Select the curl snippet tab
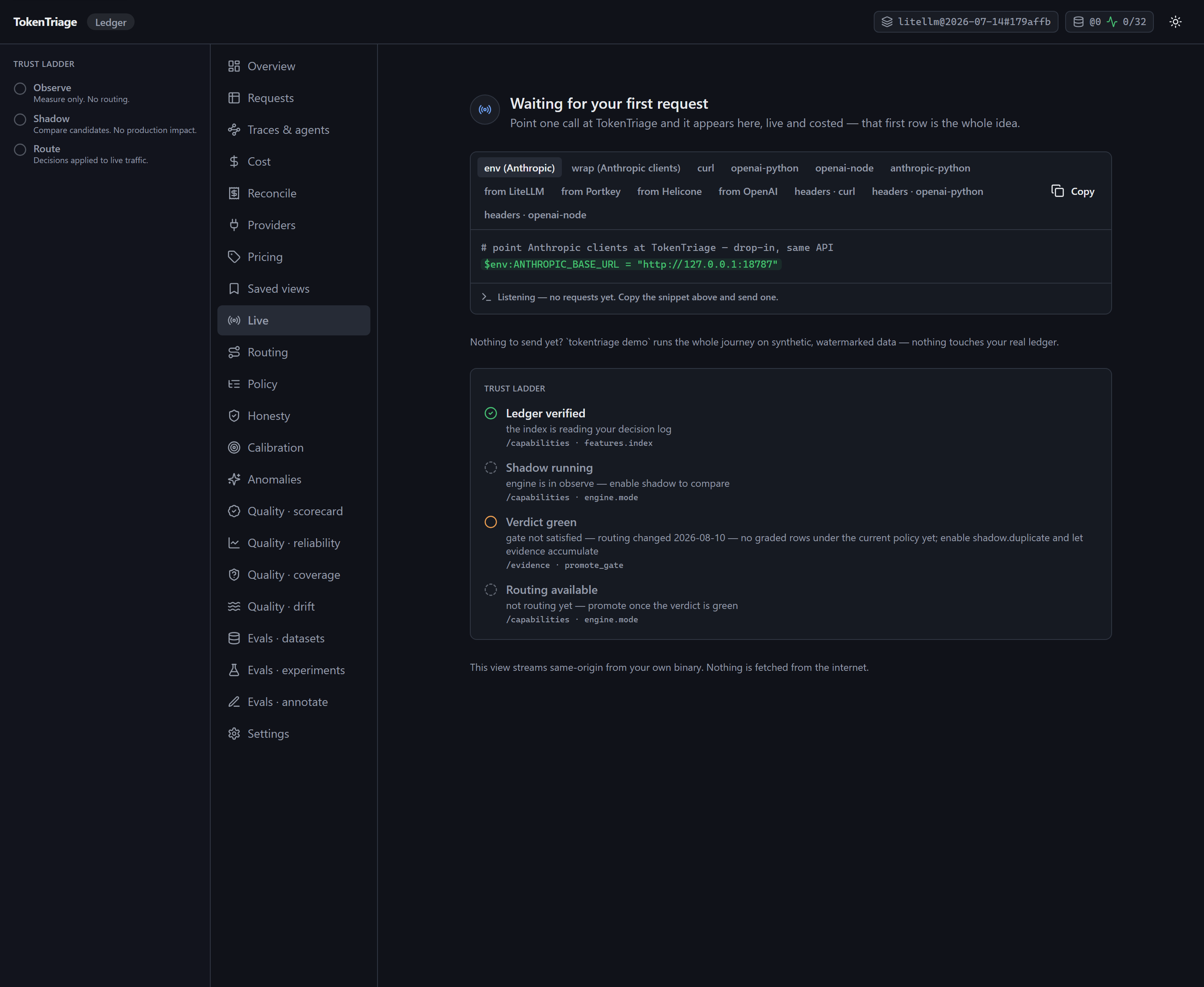The height and width of the screenshot is (987, 1204). (x=705, y=168)
